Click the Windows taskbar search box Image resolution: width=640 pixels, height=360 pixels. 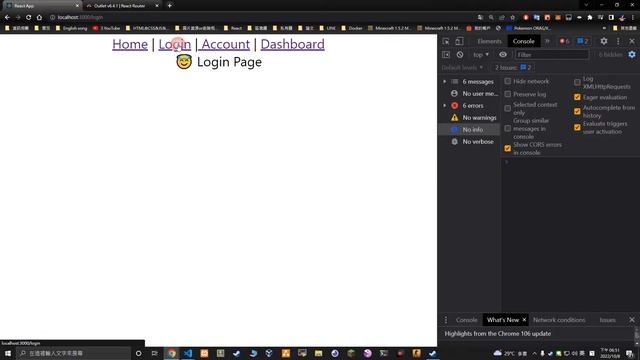click(x=73, y=353)
